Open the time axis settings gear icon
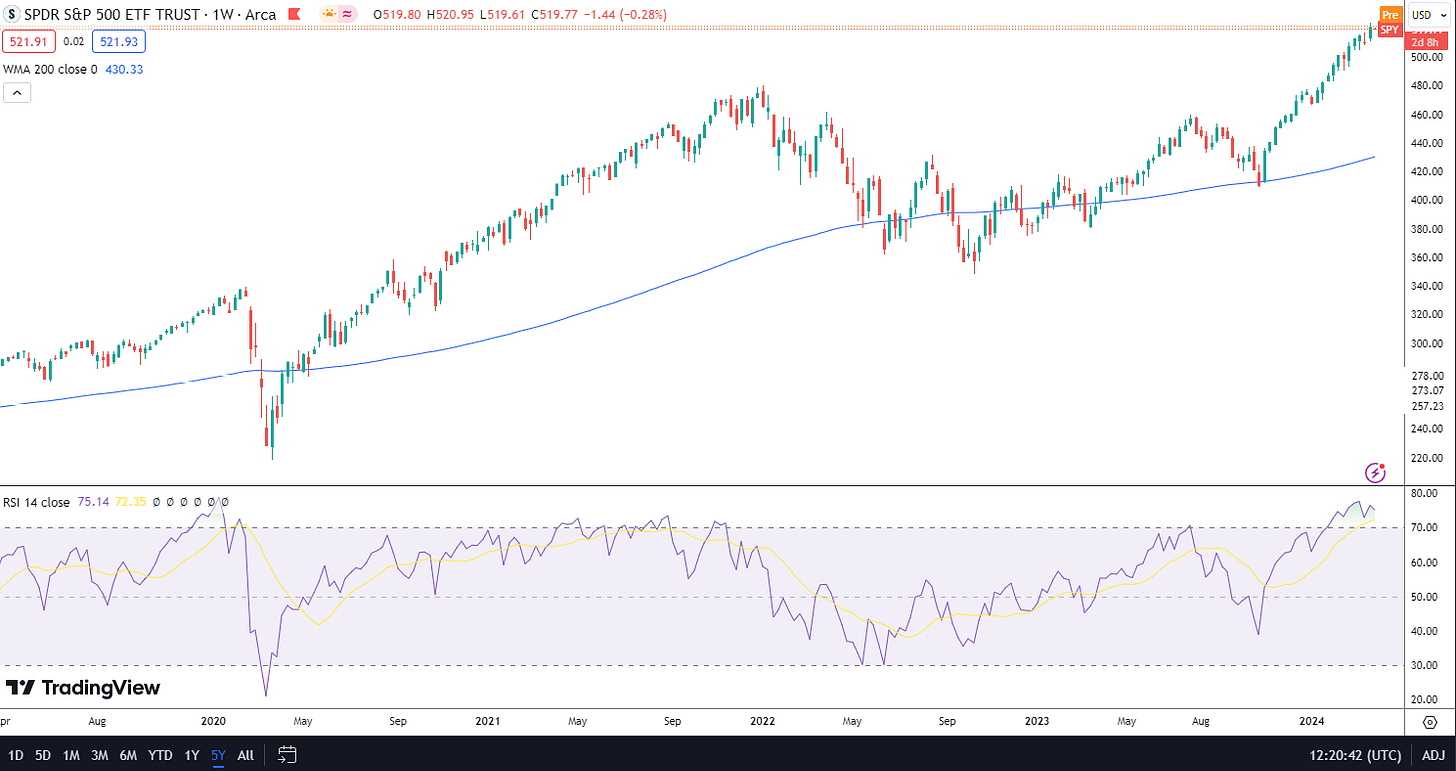The image size is (1456, 771). (1429, 721)
